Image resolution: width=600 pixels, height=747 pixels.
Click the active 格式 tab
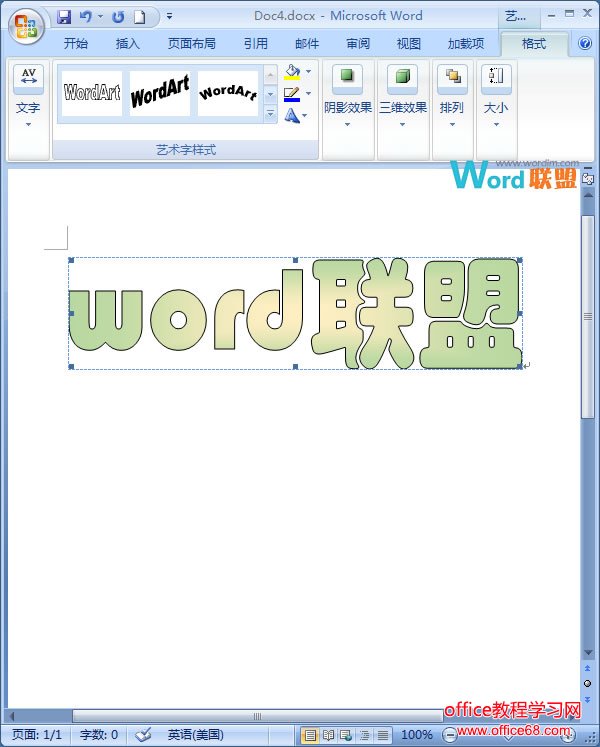click(534, 44)
